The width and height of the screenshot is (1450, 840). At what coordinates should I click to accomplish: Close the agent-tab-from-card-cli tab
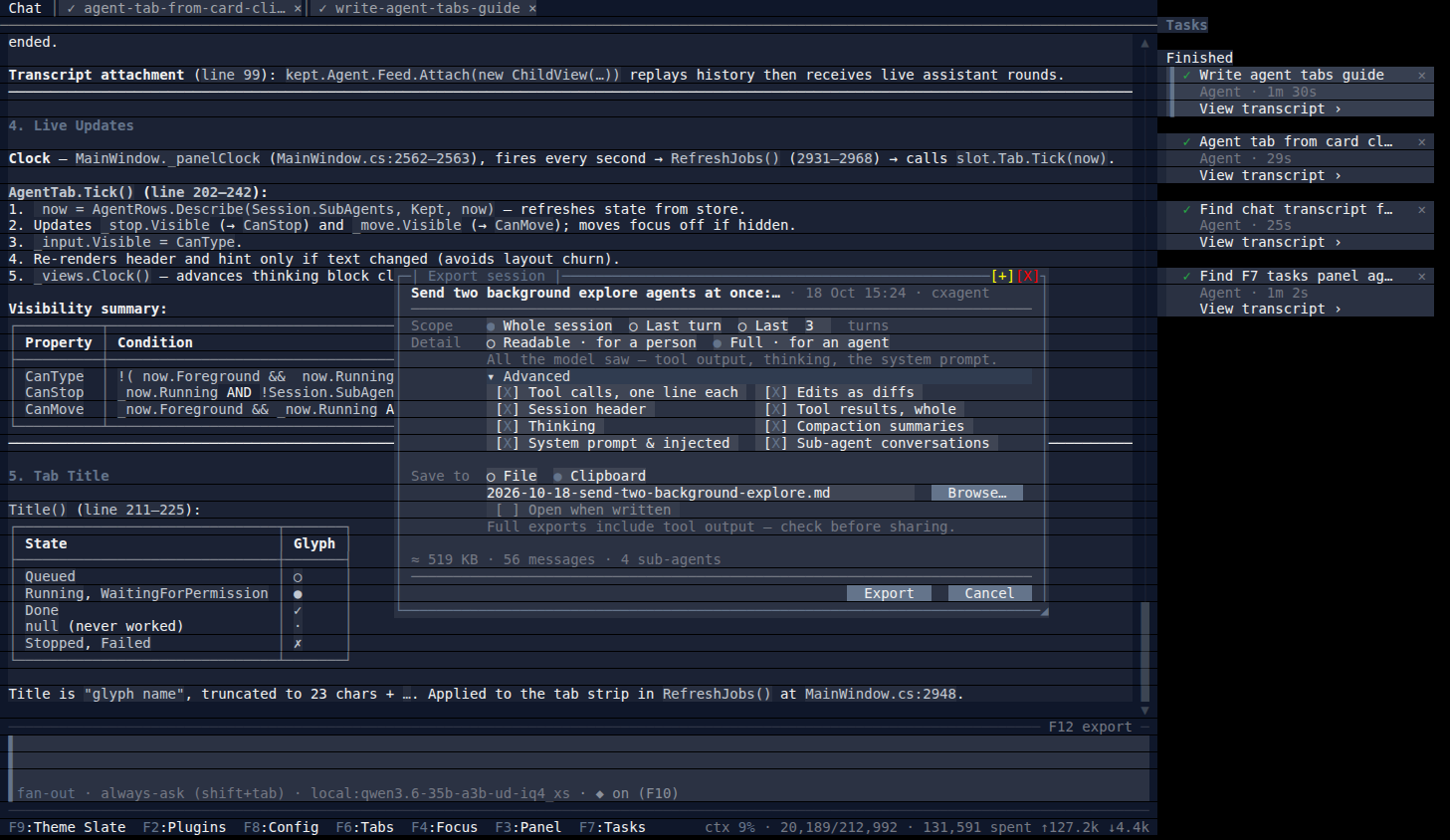tap(298, 8)
